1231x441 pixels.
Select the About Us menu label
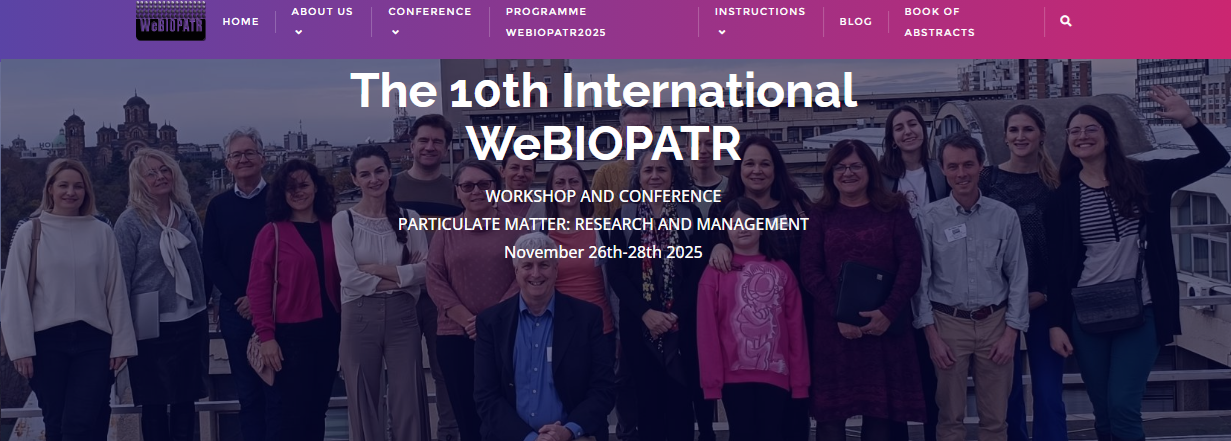click(x=322, y=12)
